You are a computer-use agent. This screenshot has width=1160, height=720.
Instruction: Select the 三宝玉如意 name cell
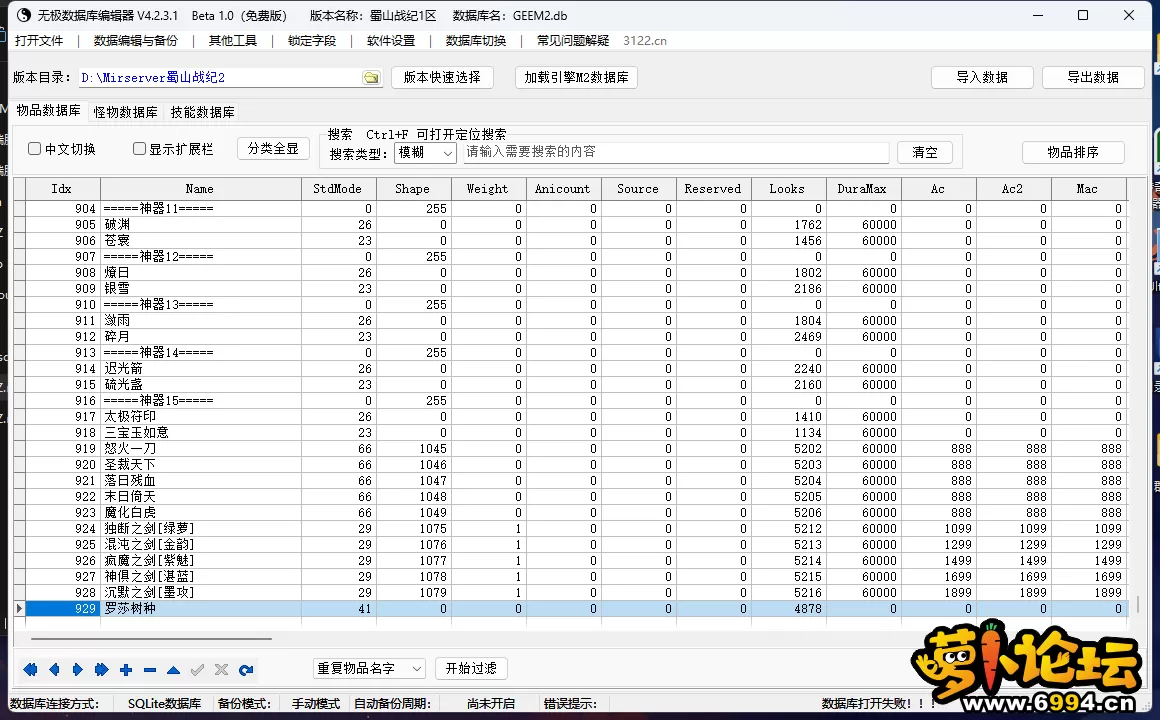click(x=200, y=432)
